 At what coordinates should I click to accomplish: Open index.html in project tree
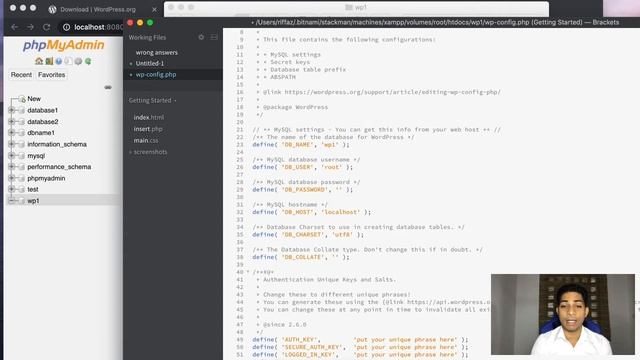(149, 117)
